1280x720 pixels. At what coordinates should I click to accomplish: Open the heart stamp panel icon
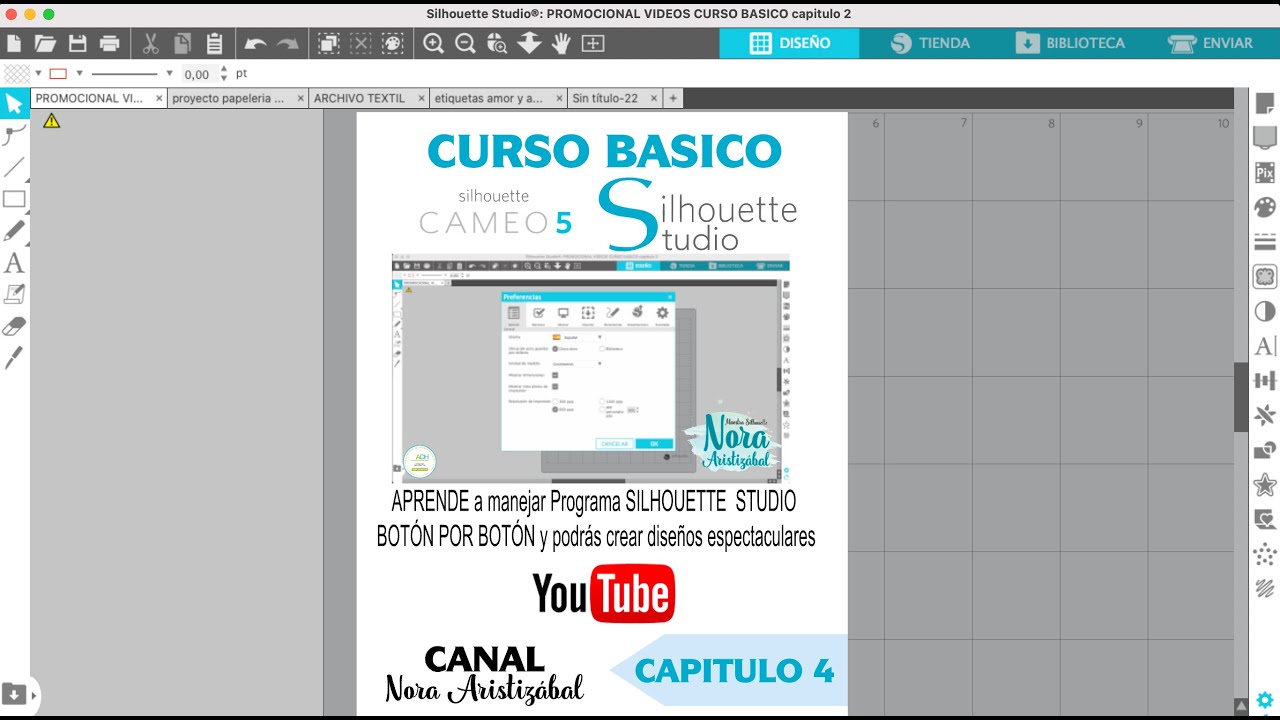[x=1265, y=519]
